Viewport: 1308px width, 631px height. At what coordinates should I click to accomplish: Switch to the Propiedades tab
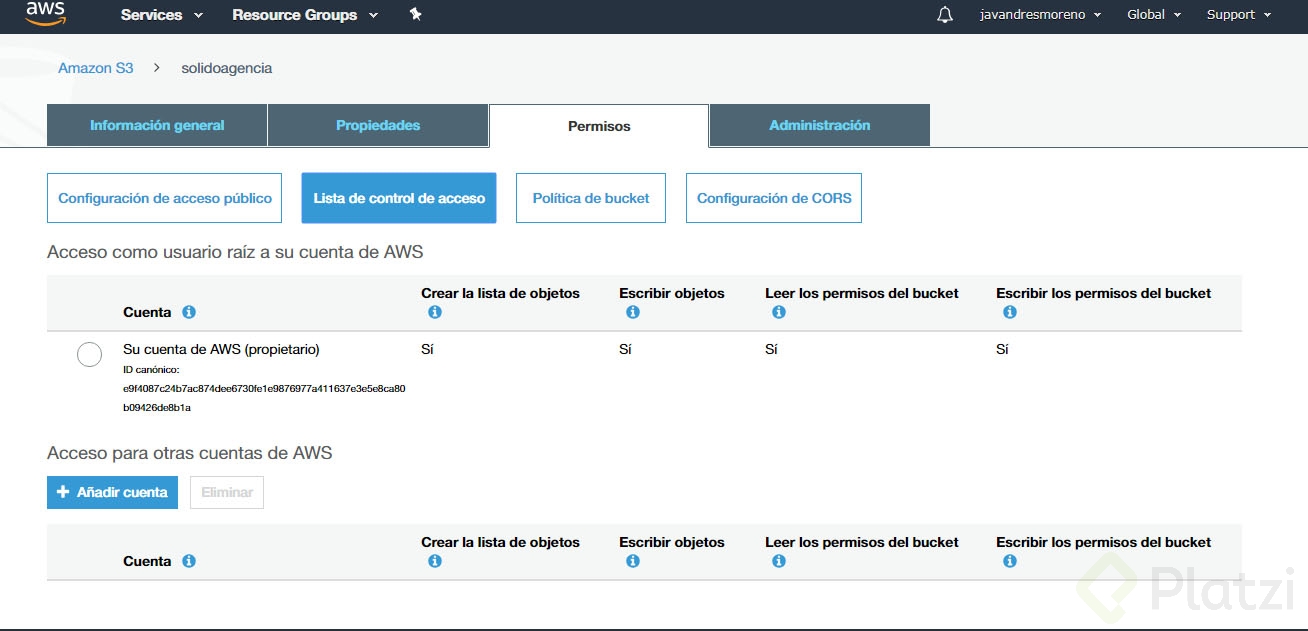tap(378, 125)
